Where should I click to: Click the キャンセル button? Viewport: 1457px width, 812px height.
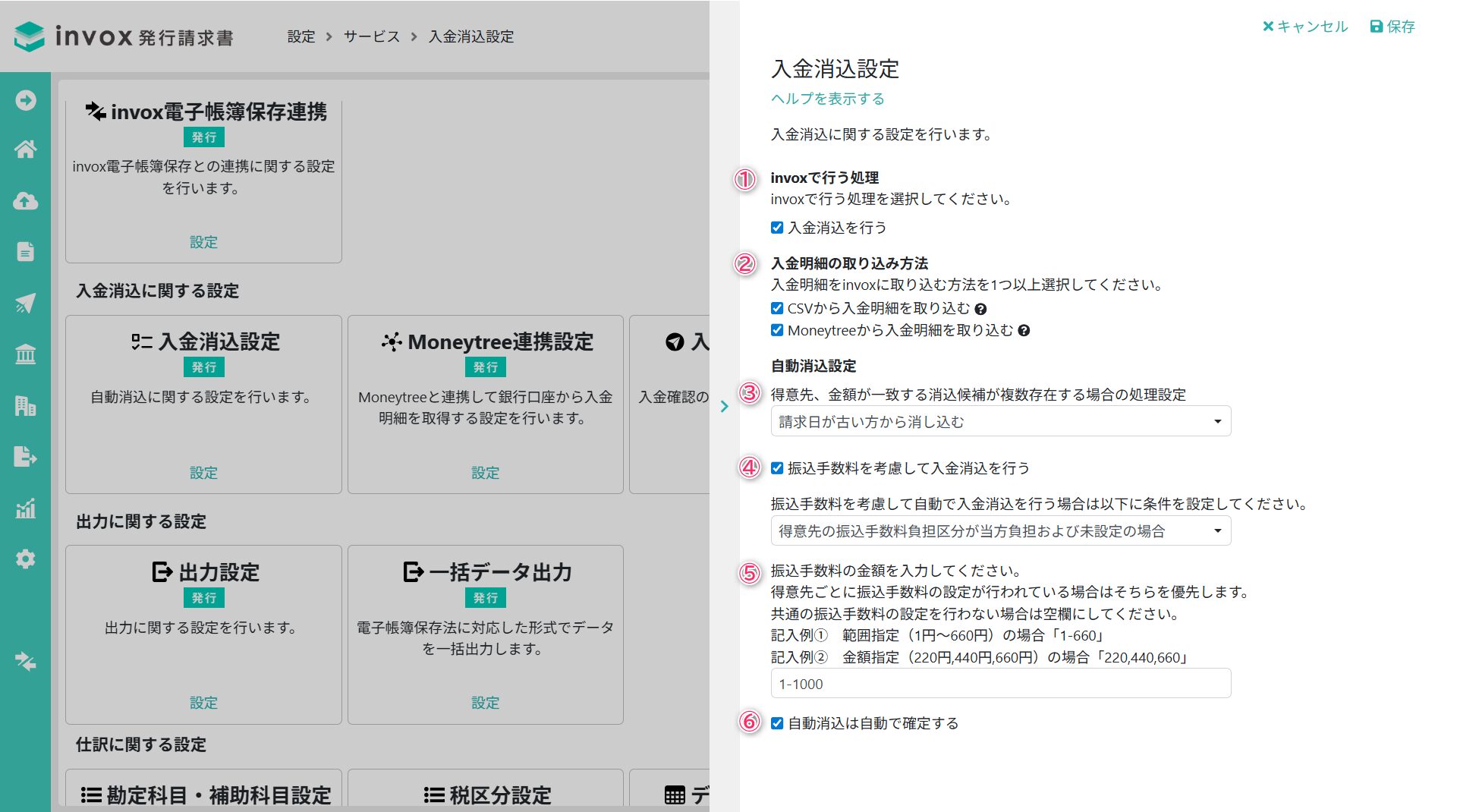1305,27
